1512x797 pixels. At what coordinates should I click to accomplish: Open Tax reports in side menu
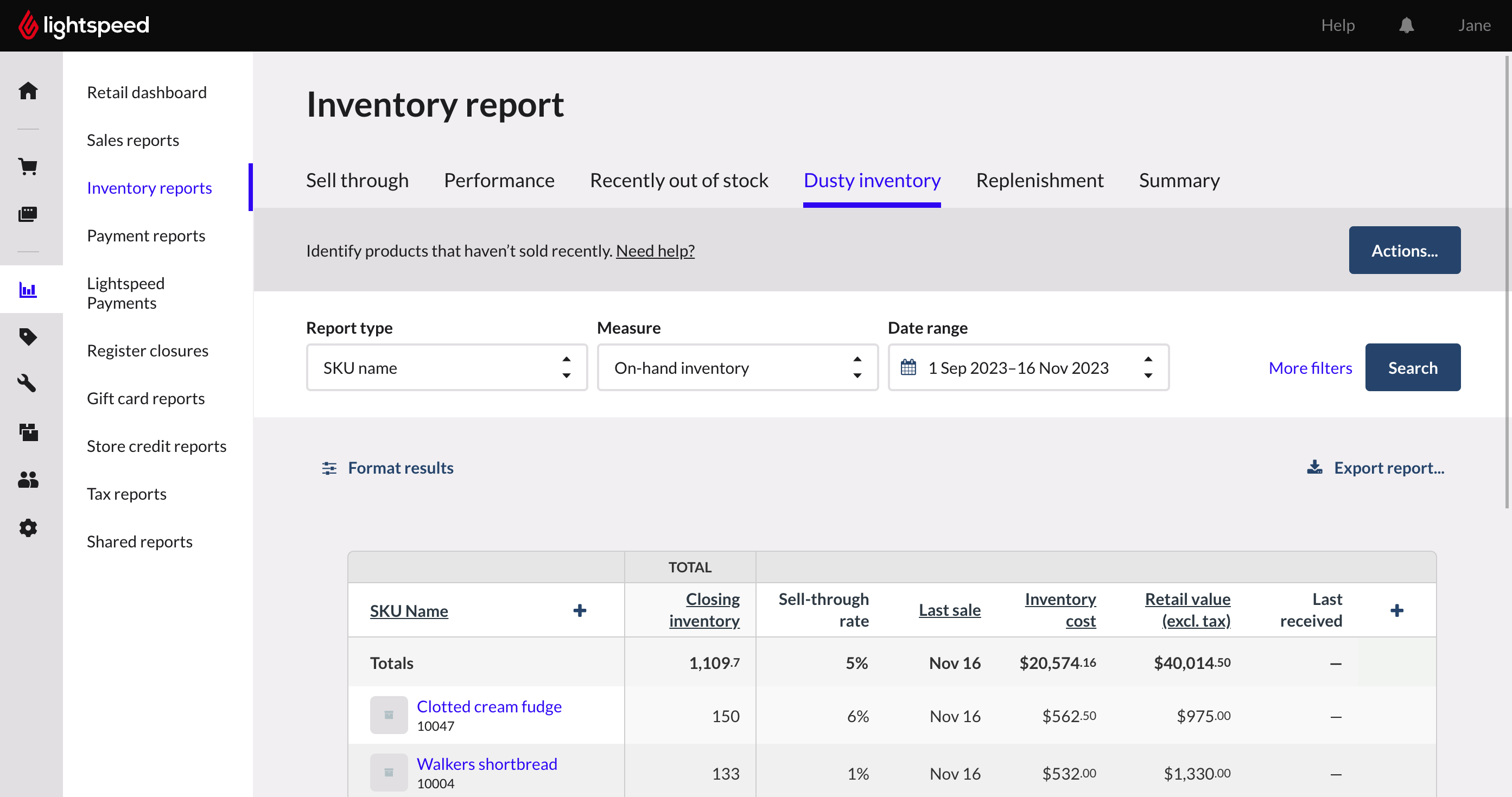click(127, 494)
